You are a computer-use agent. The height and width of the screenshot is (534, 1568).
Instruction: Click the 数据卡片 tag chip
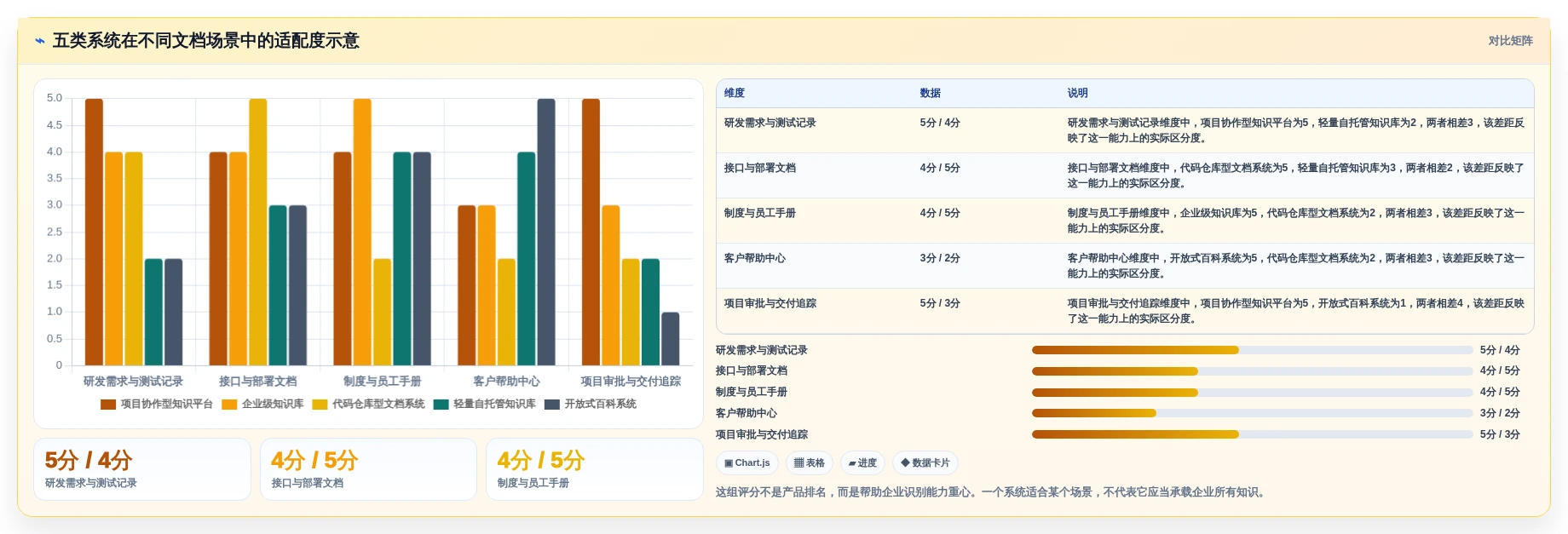click(x=925, y=463)
